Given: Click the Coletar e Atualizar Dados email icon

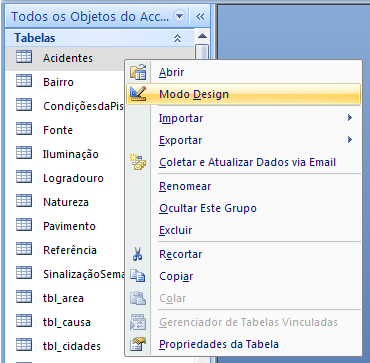Looking at the screenshot, I should (138, 162).
